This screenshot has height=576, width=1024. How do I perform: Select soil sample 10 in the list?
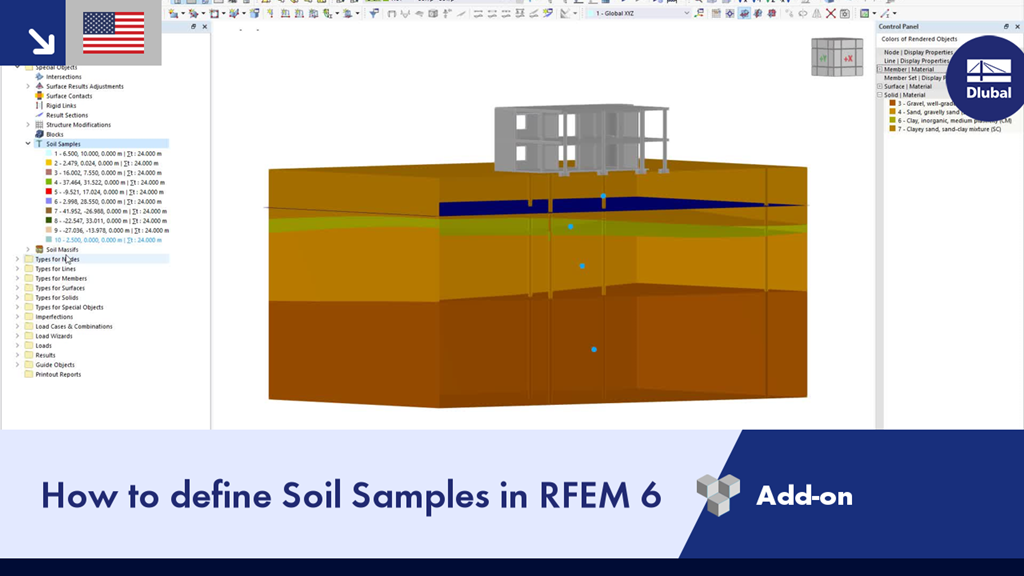pyautogui.click(x=100, y=240)
